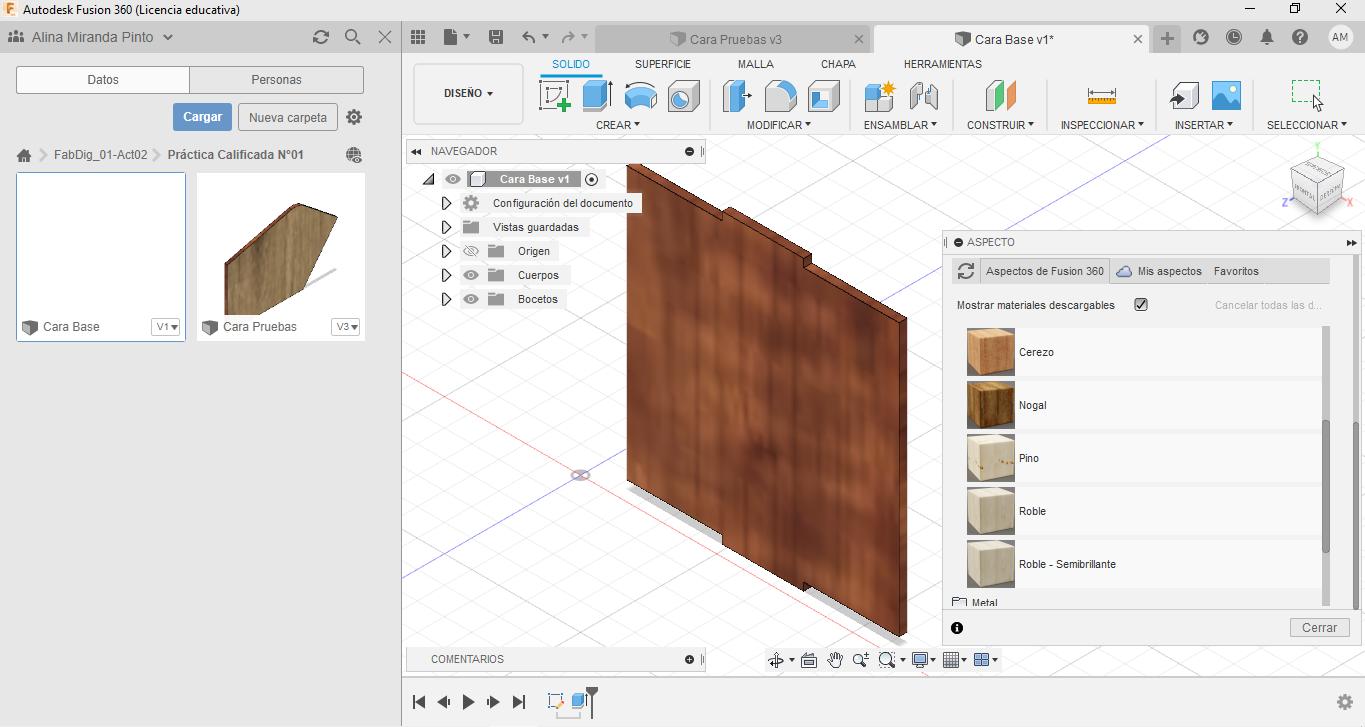Open Cara Pruebas version V3 dropdown

(346, 327)
